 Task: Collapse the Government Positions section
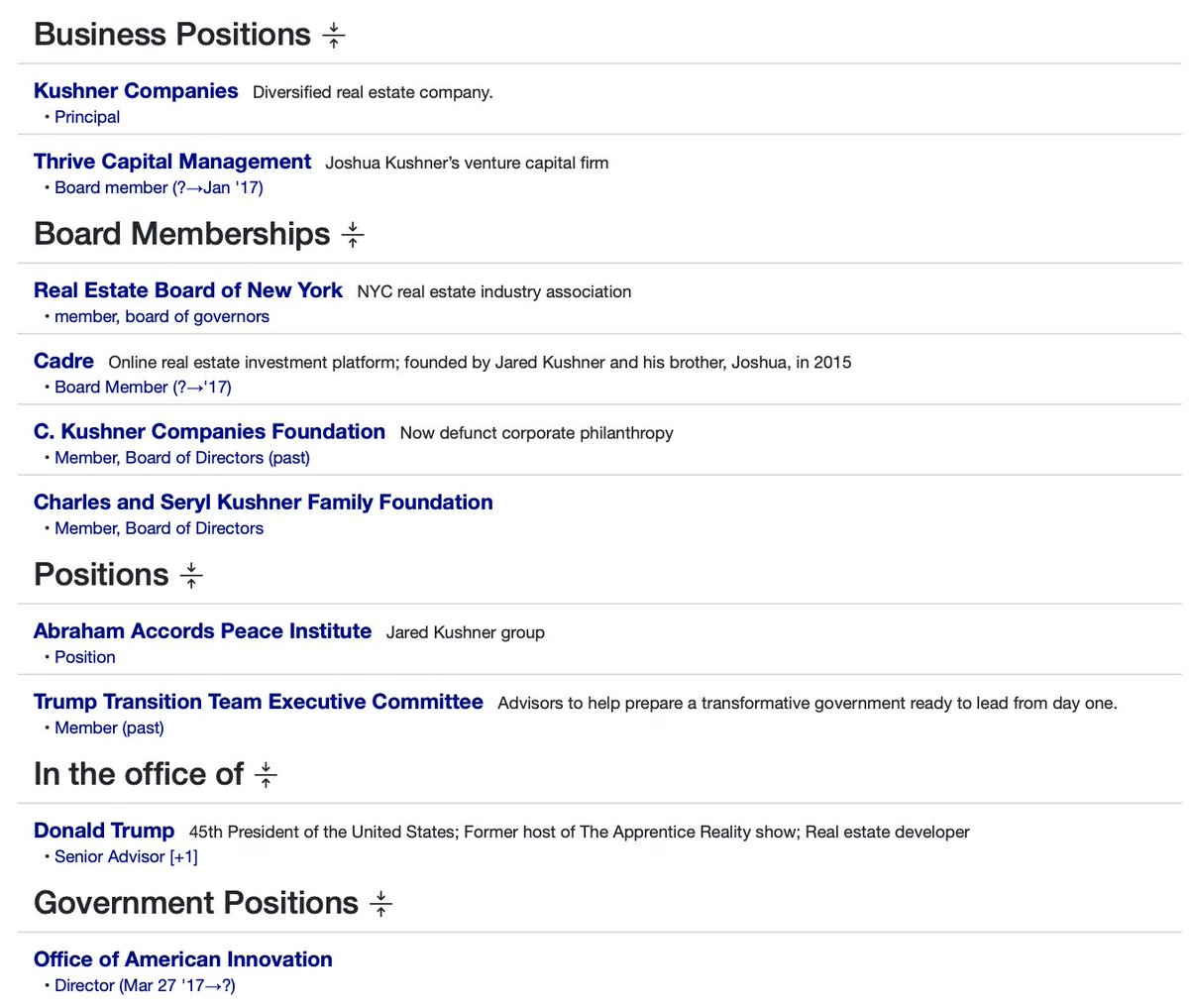(380, 904)
